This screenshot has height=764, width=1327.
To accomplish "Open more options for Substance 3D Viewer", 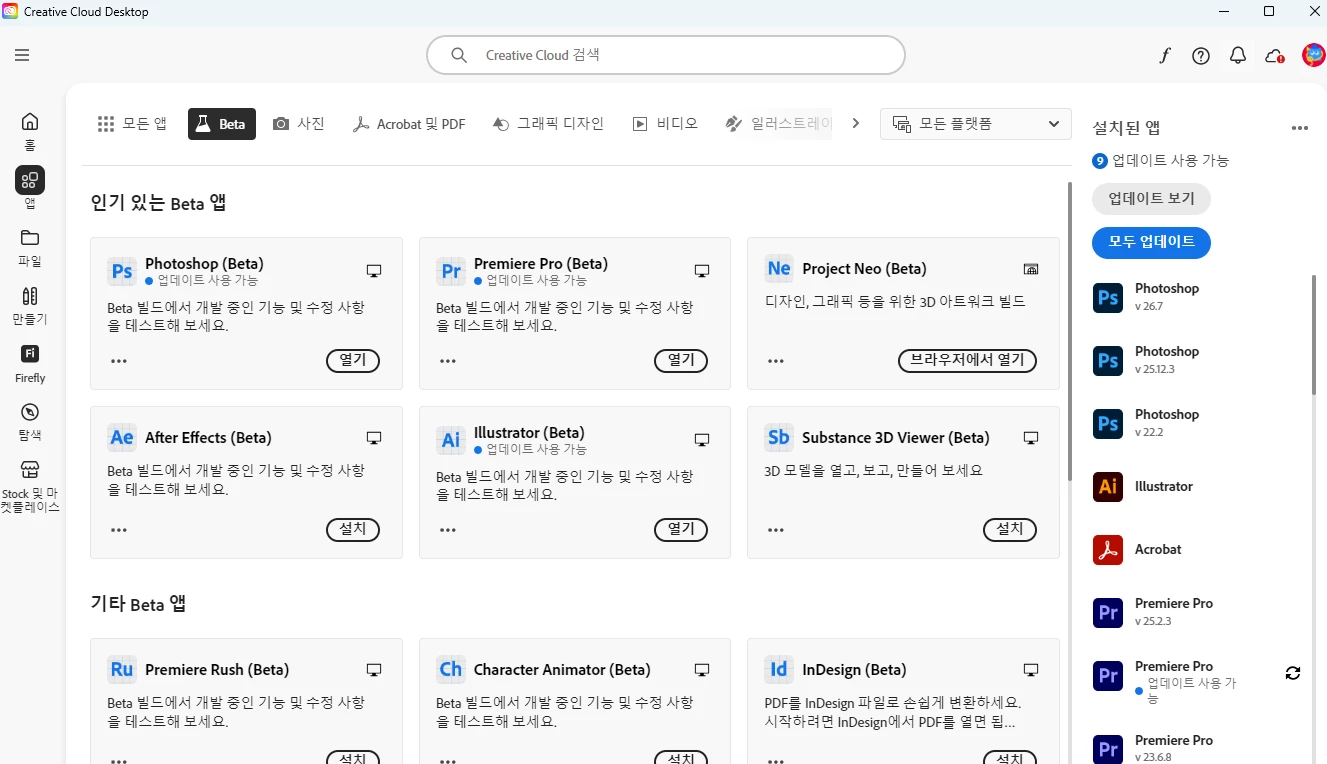I will point(776,530).
